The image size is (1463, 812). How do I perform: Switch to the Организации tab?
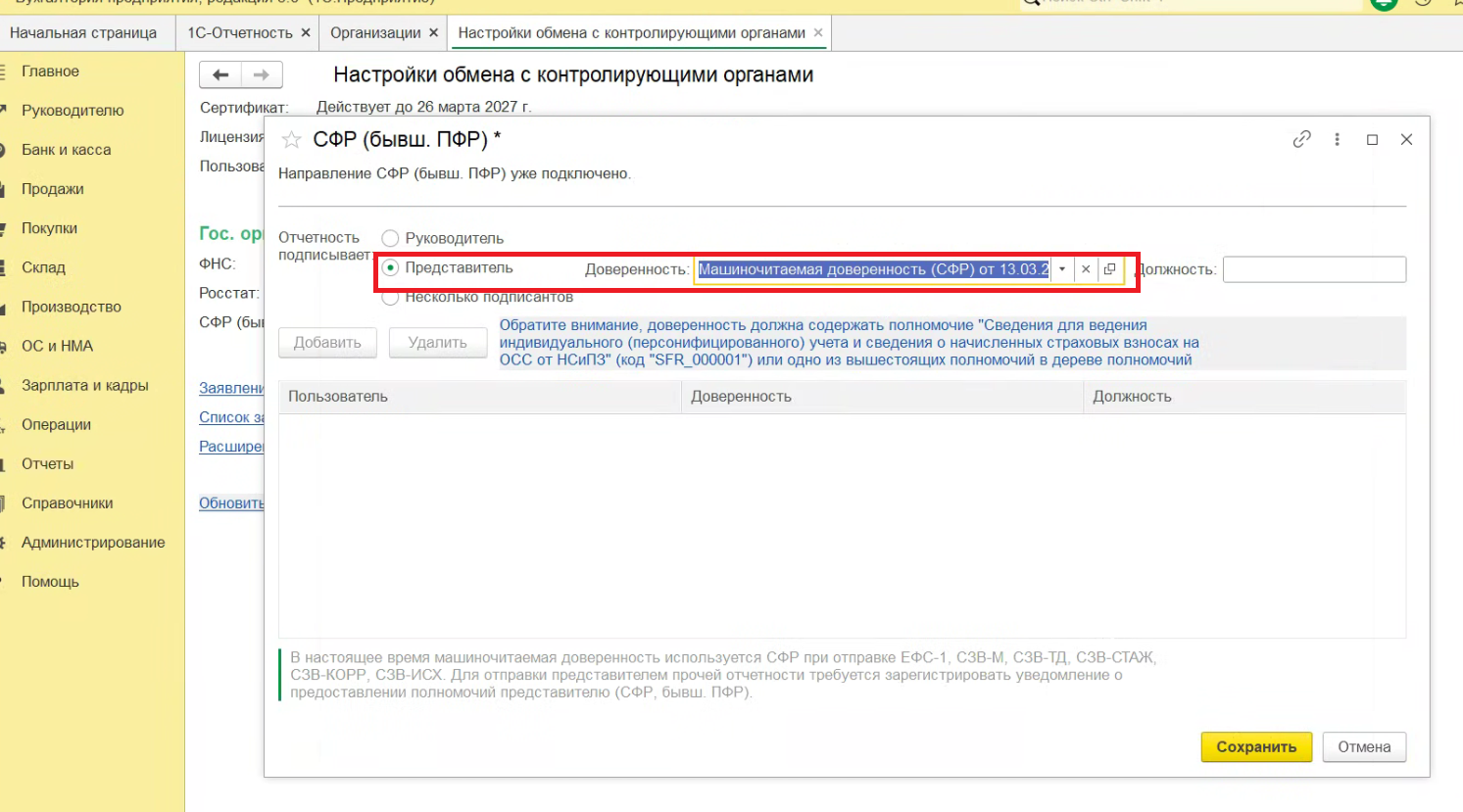tap(375, 32)
